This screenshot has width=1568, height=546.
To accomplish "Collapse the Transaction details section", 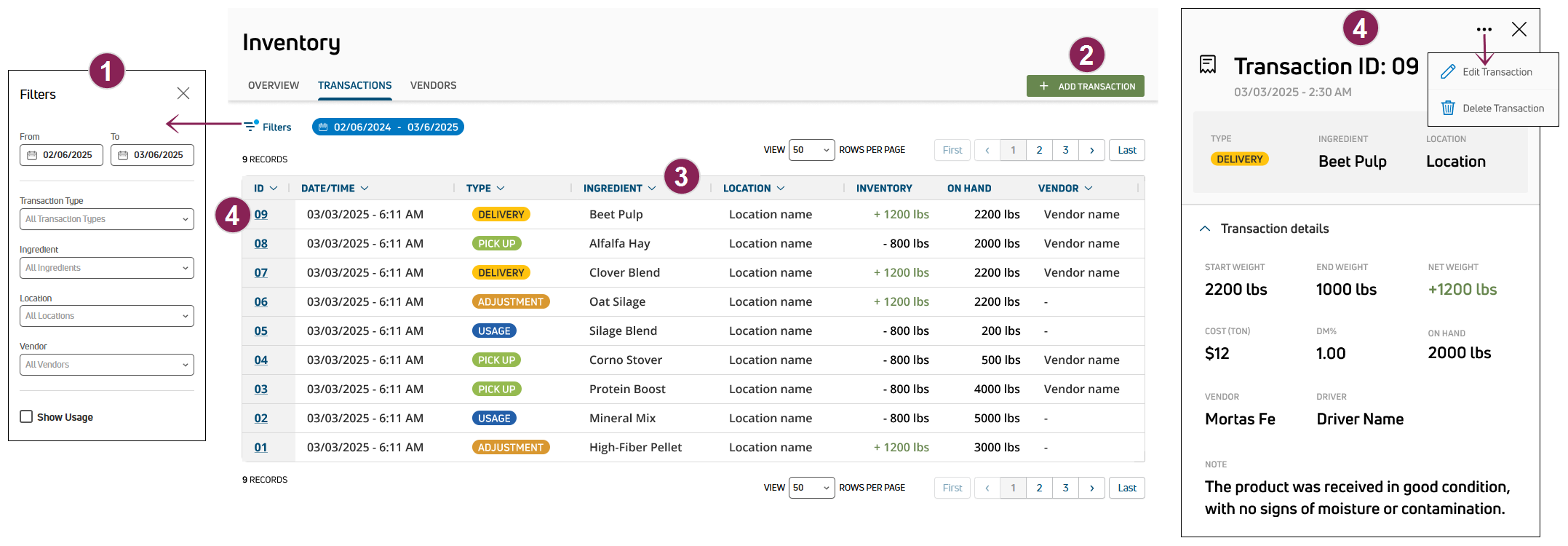I will (x=1205, y=229).
